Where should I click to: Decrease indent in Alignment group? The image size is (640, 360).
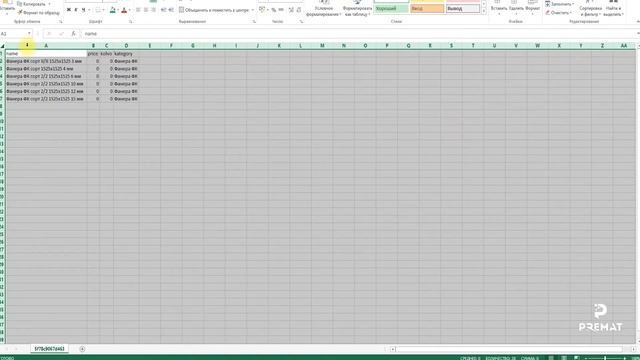point(163,10)
